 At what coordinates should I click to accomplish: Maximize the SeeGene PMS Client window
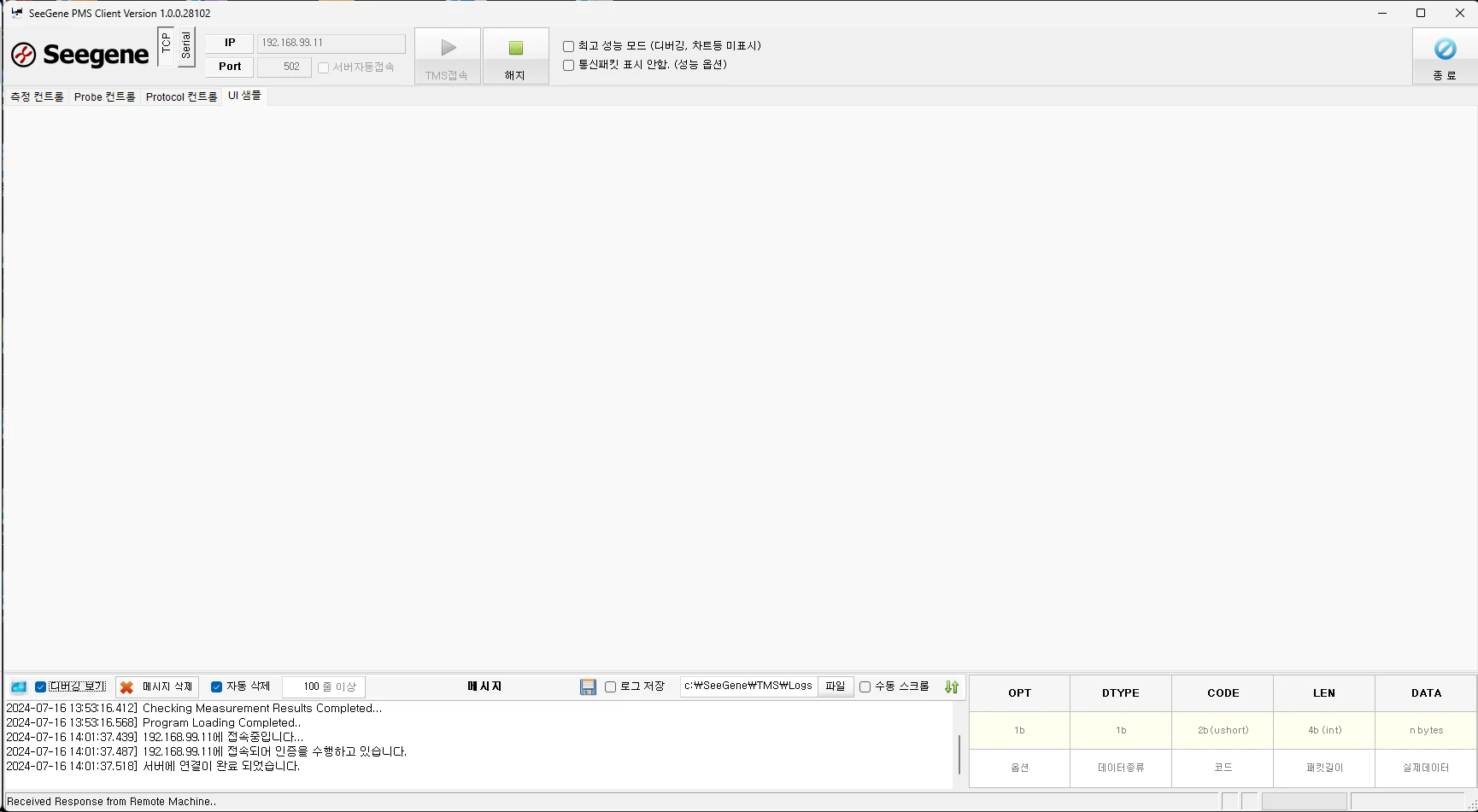pos(1421,13)
